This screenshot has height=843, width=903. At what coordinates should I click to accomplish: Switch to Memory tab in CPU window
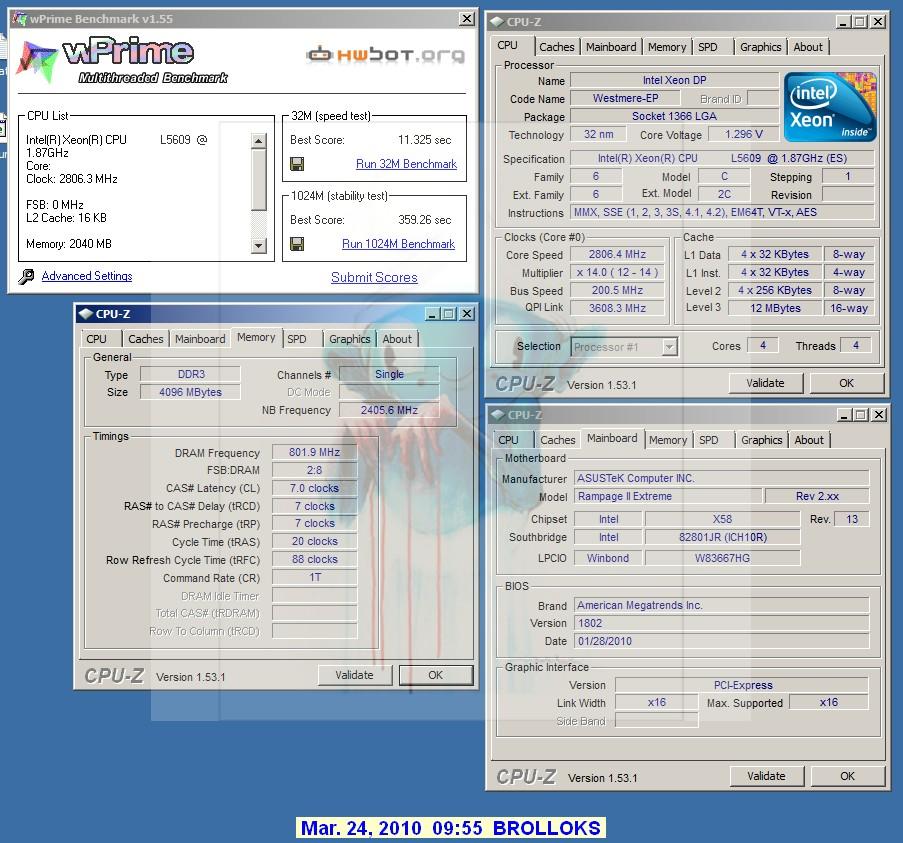tap(667, 47)
